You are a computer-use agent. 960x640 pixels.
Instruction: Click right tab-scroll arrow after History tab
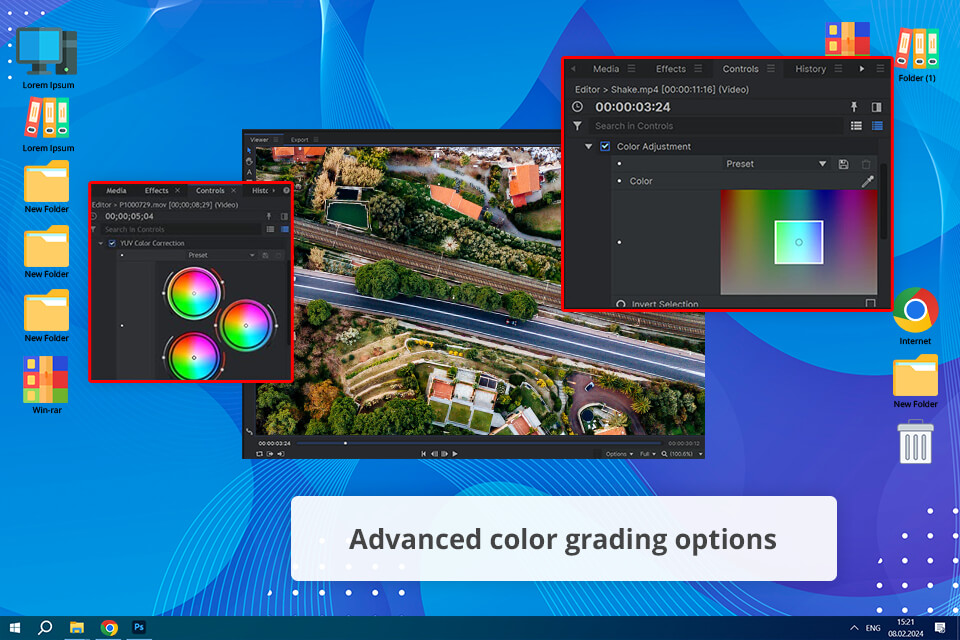click(x=862, y=69)
